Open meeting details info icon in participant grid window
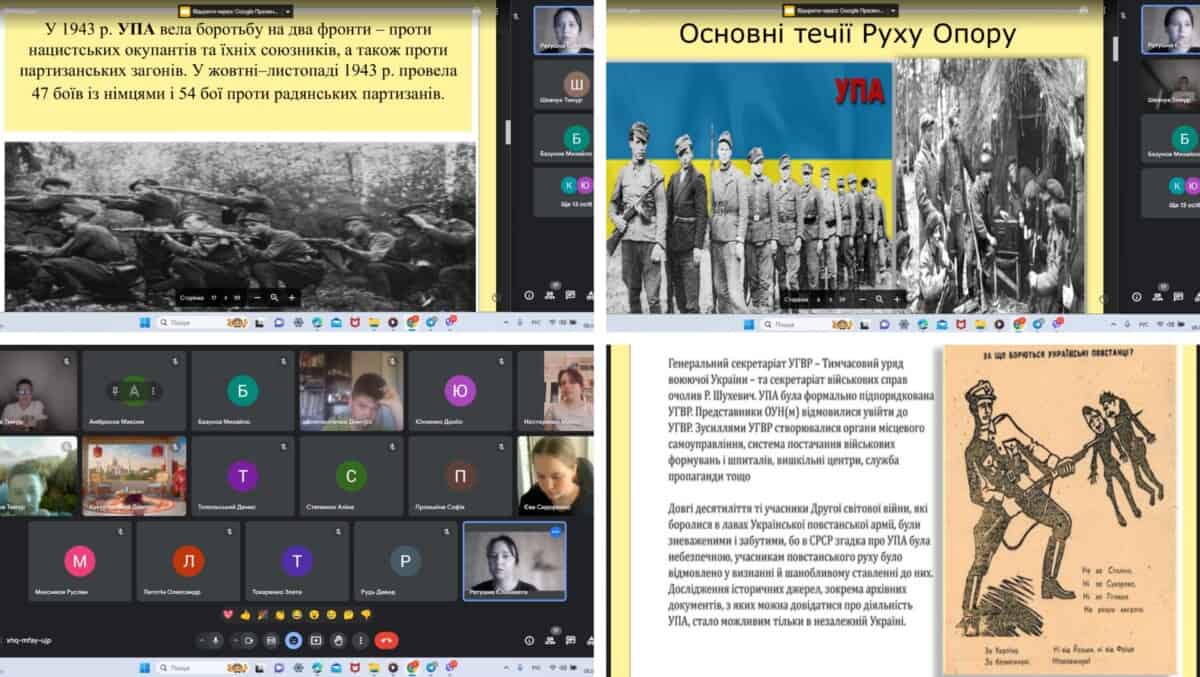The height and width of the screenshot is (677, 1200). click(x=530, y=640)
